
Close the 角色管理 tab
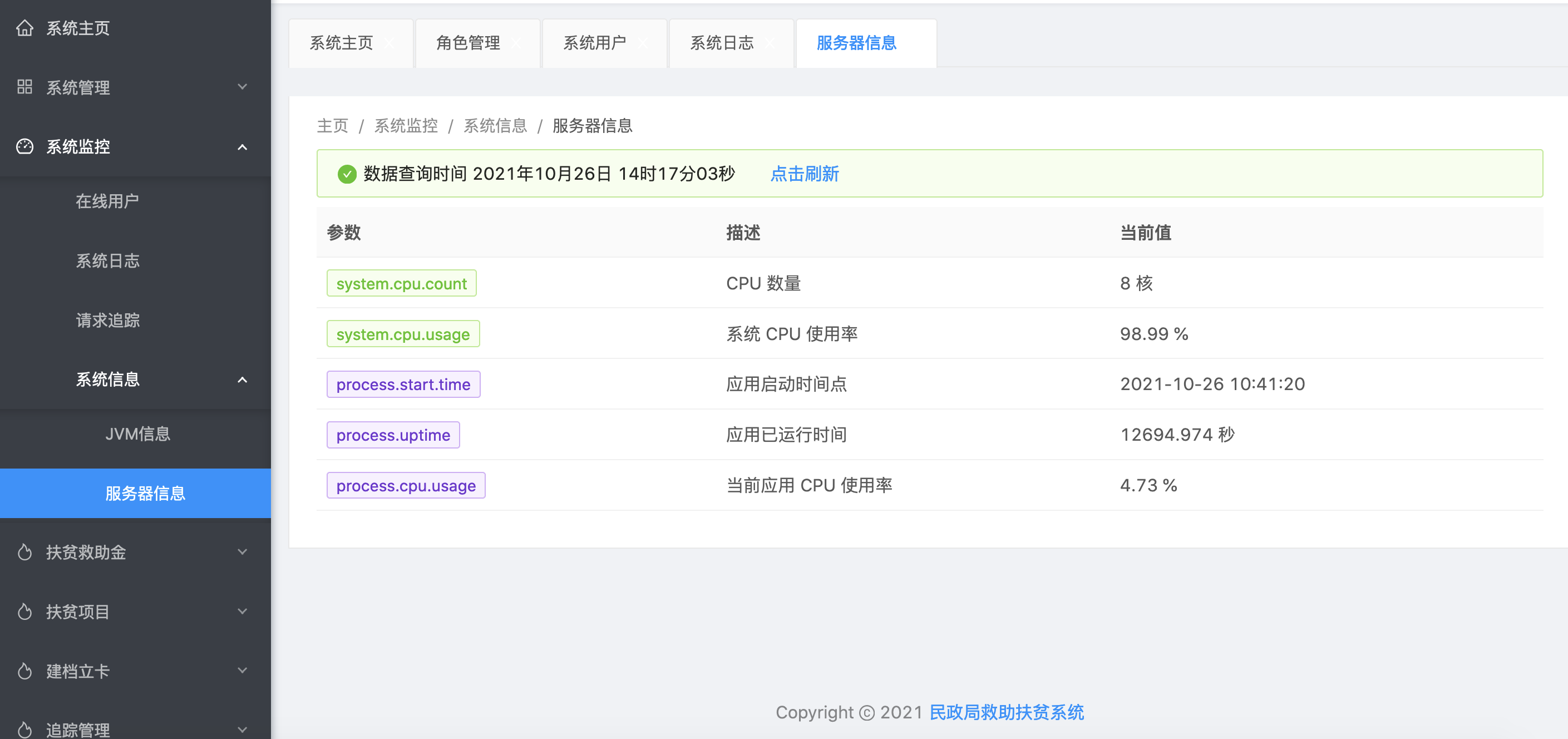(516, 43)
